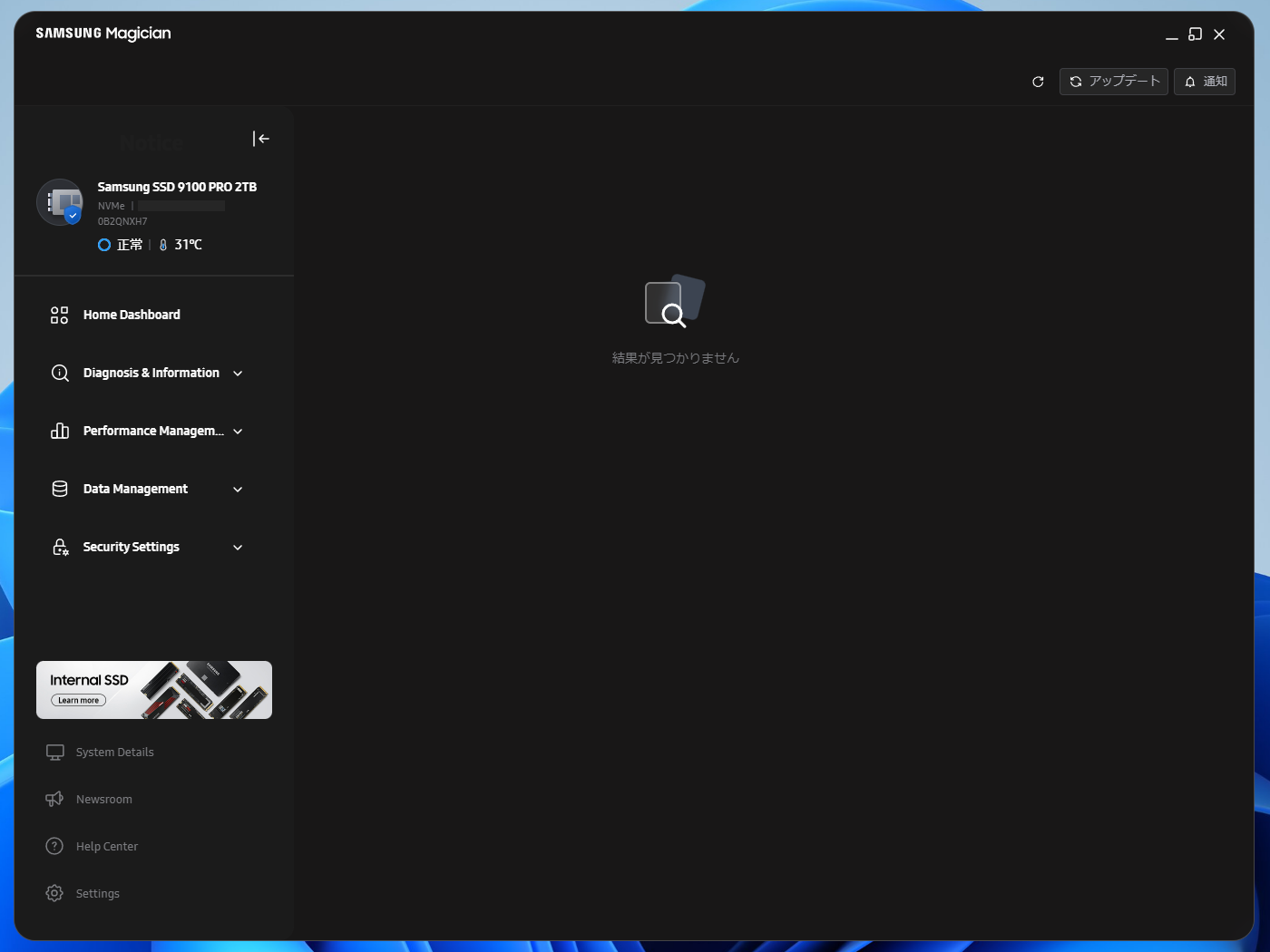This screenshot has height=952, width=1270.
Task: Expand the Data Management chevron
Action: tap(238, 490)
